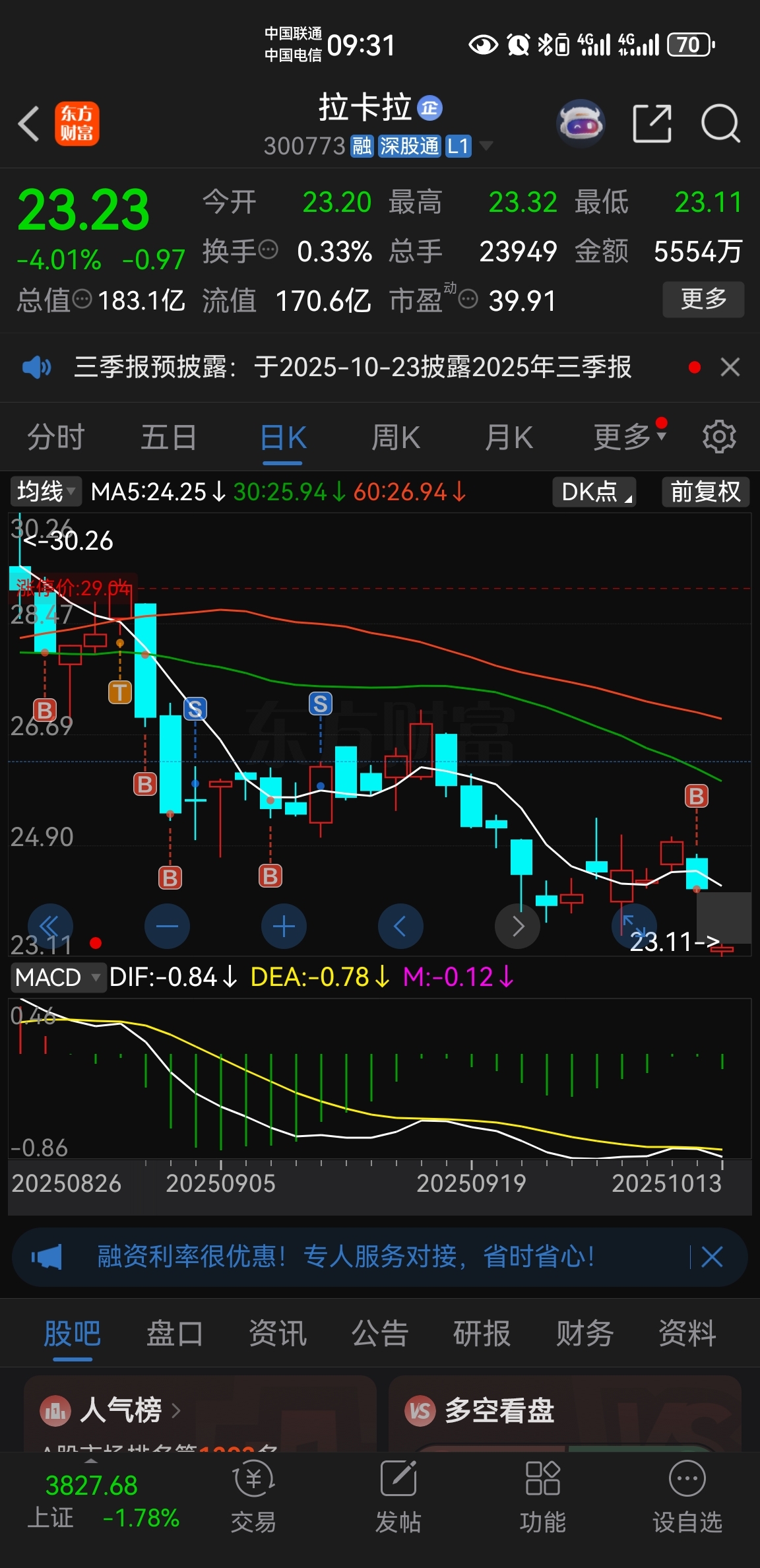760x1568 pixels.
Task: Zoom out chart with minus button
Action: coord(167,927)
